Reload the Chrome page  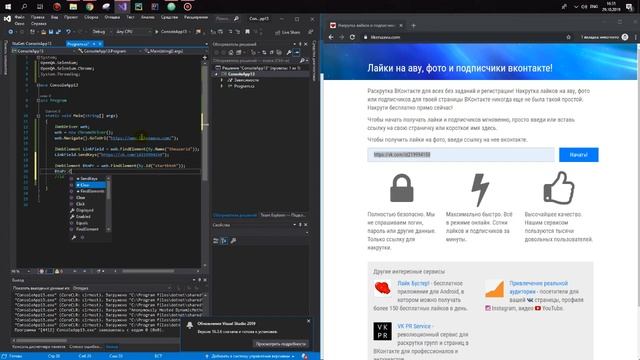pos(352,37)
